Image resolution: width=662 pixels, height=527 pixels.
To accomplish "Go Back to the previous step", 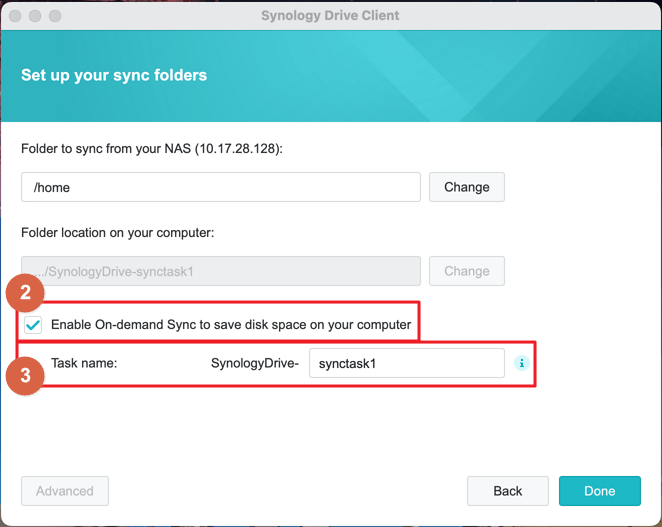I will (507, 491).
